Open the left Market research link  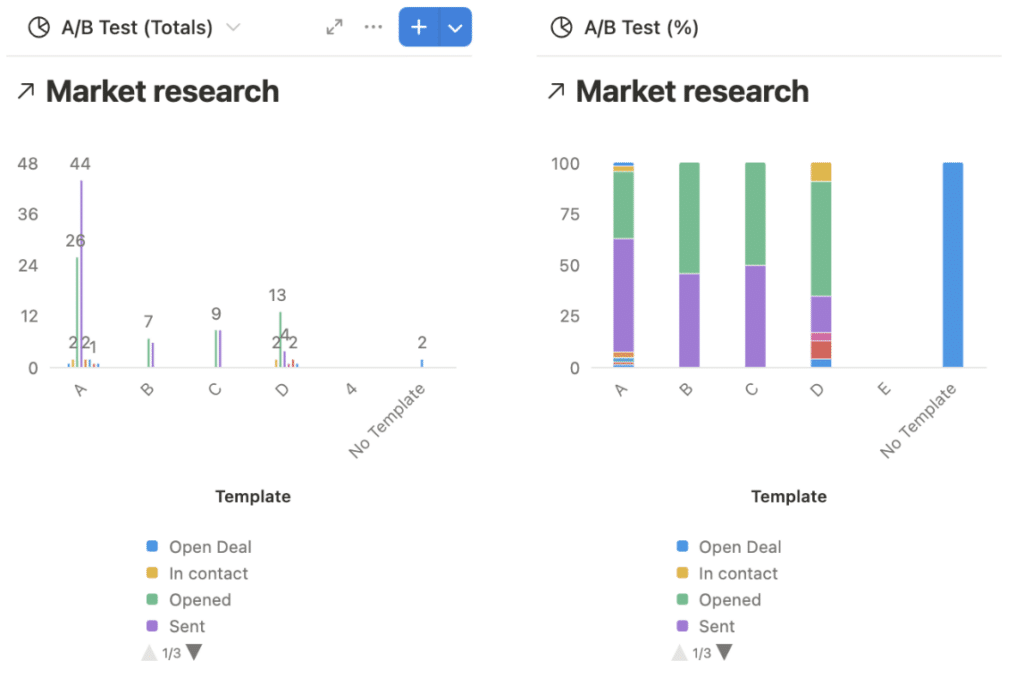tap(163, 91)
